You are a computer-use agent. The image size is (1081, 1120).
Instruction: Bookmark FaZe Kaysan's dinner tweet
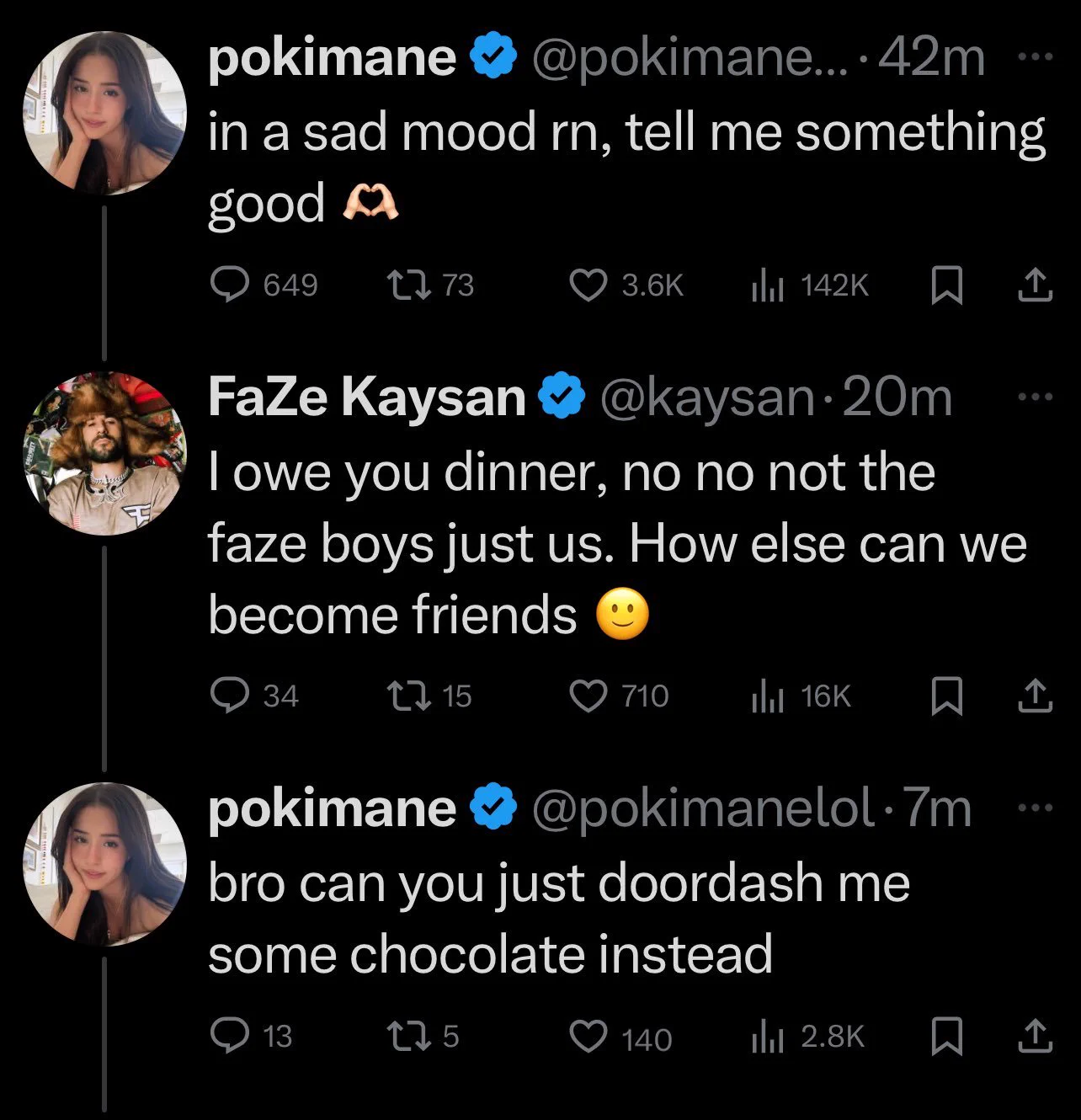click(946, 696)
